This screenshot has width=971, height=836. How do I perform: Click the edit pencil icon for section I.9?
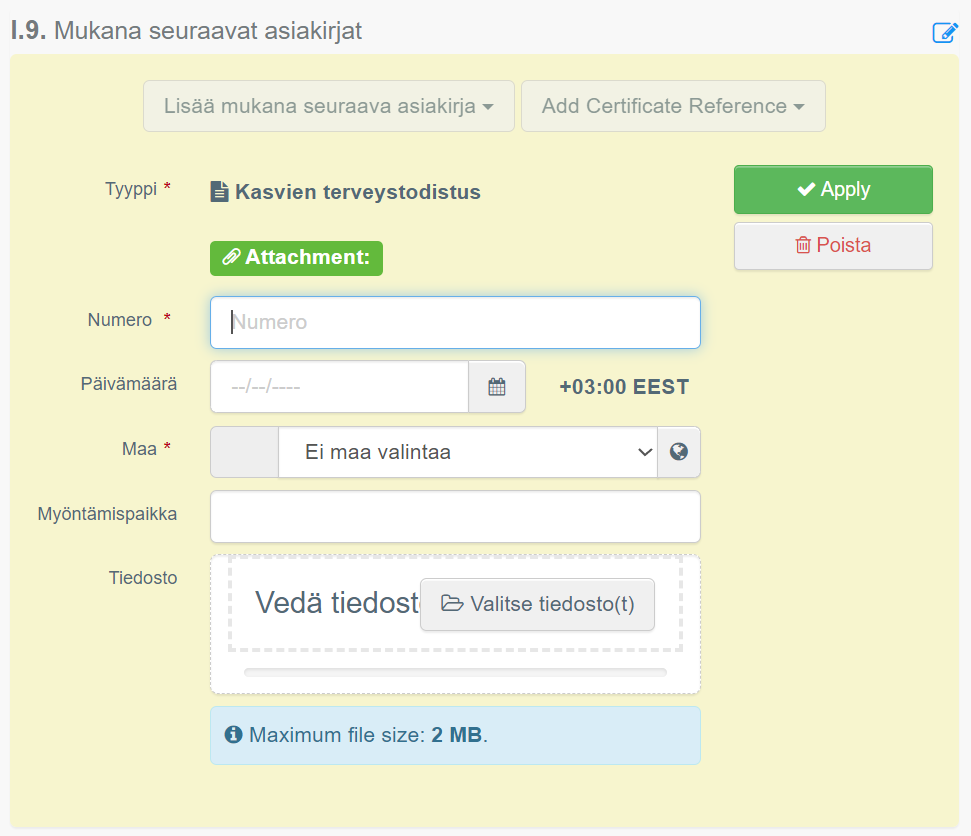pos(944,32)
